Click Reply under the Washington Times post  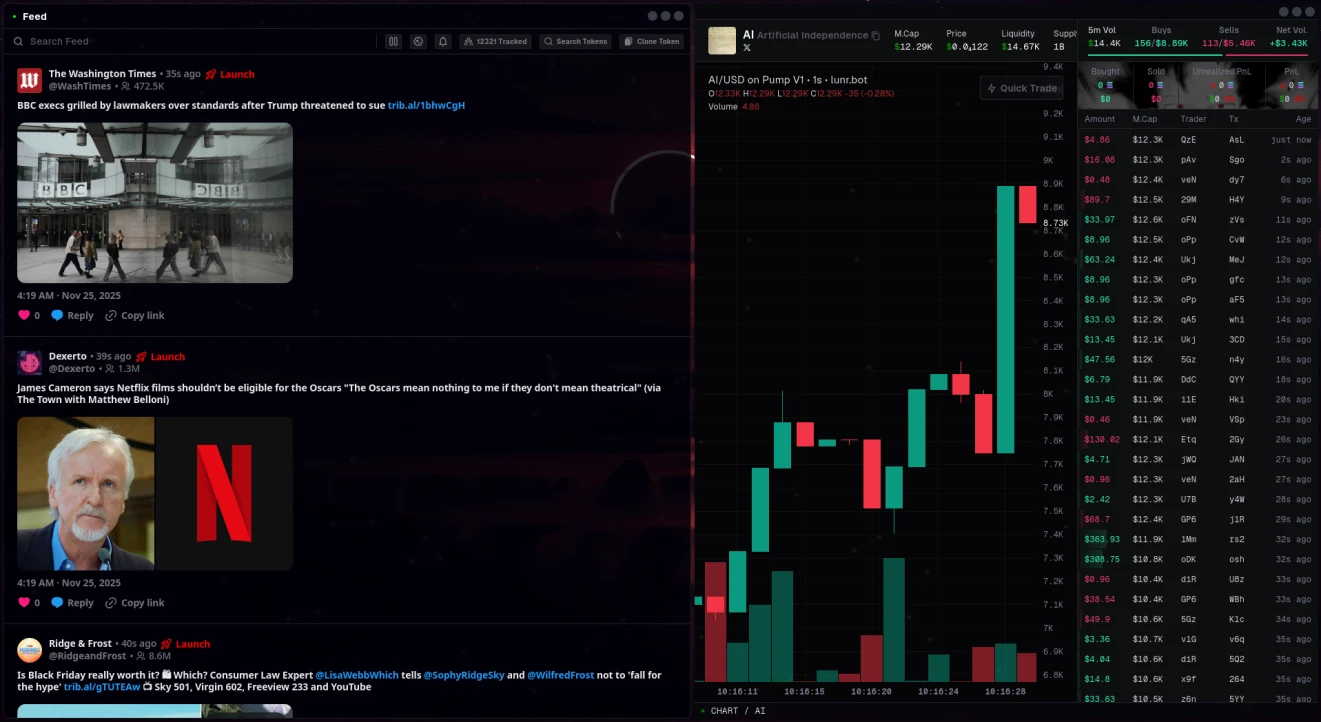click(72, 315)
